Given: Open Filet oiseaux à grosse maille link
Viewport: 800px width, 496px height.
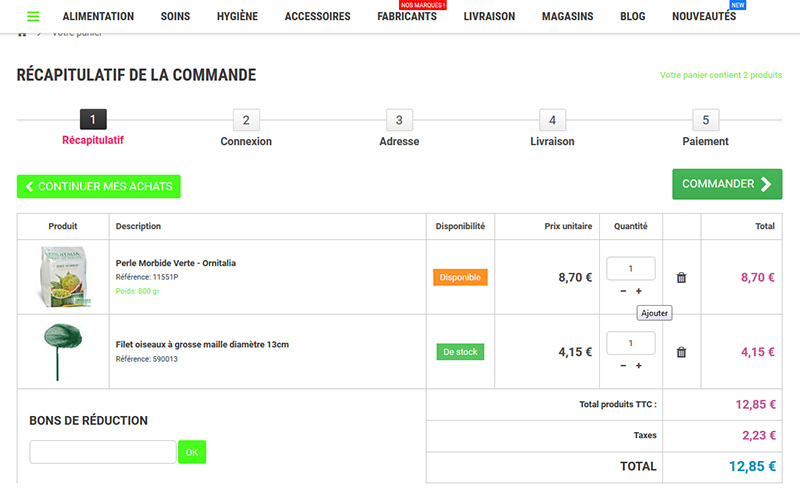Looking at the screenshot, I should point(202,344).
